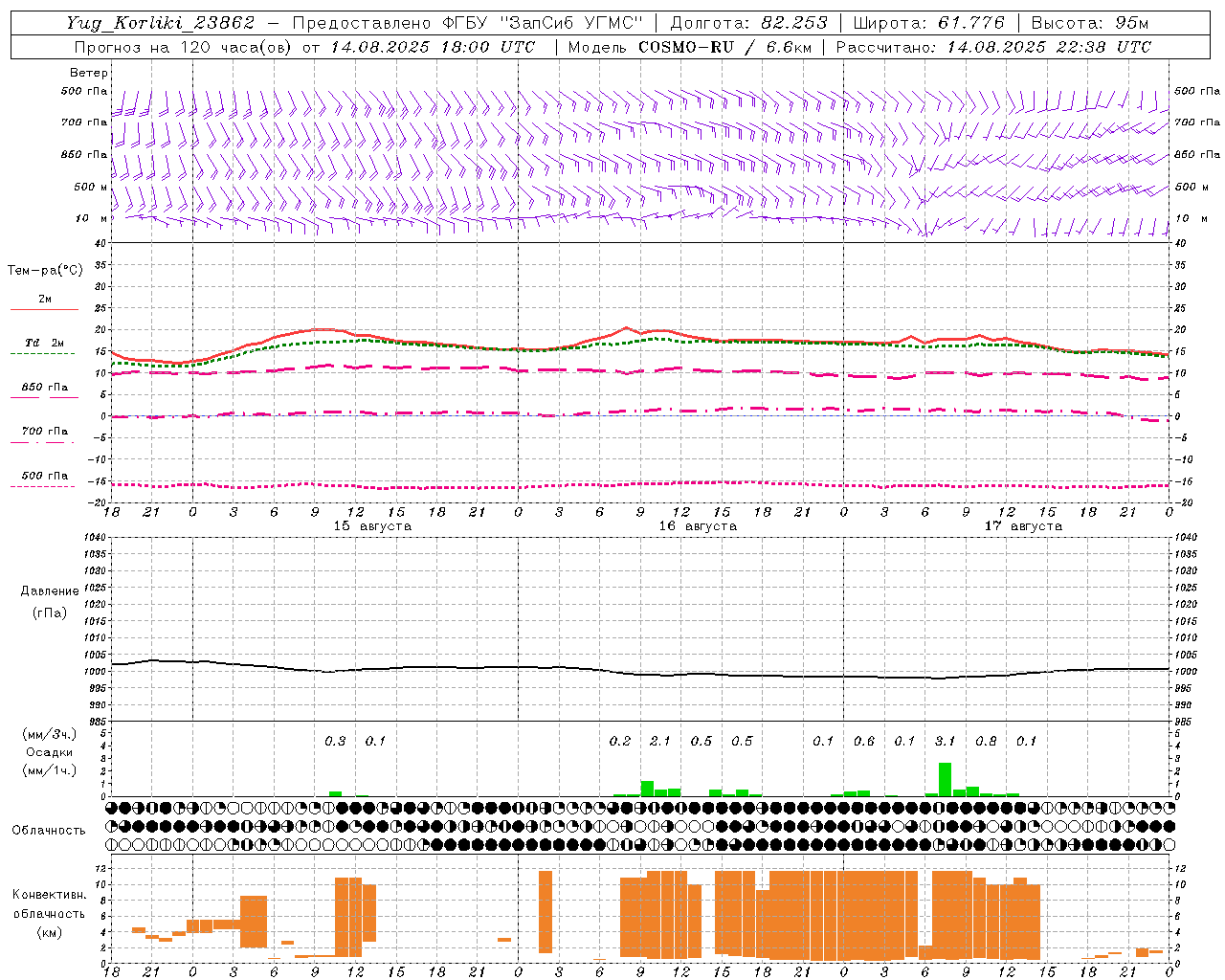Click the 0.3 precipitation value
This screenshot has width=1225, height=980.
coord(335,741)
